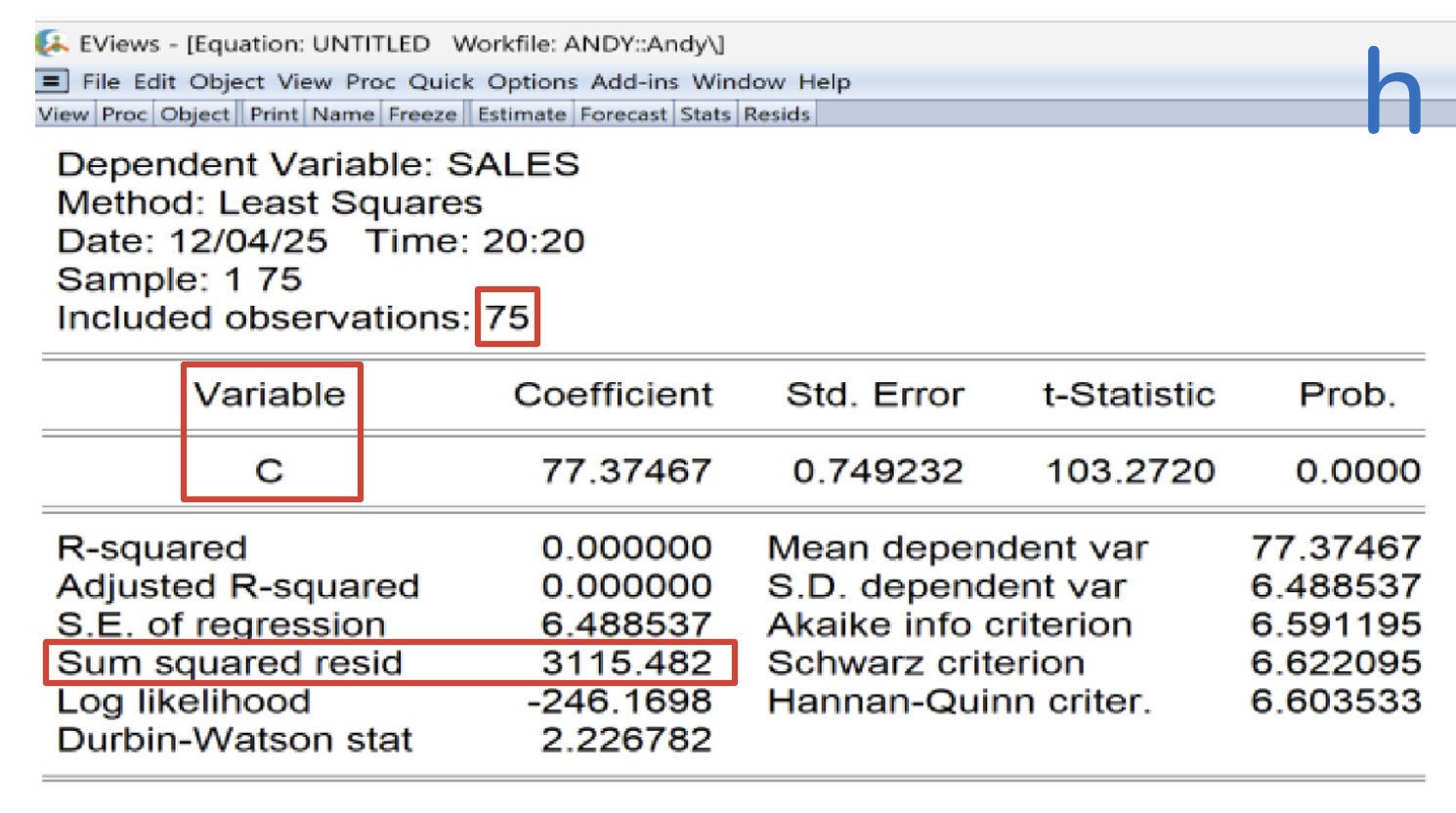The image size is (1456, 813).
Task: Freeze the equation output
Action: tap(422, 114)
